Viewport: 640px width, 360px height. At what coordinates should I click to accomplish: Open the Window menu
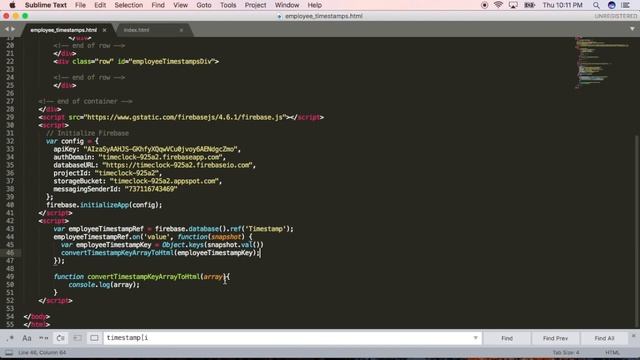point(287,5)
